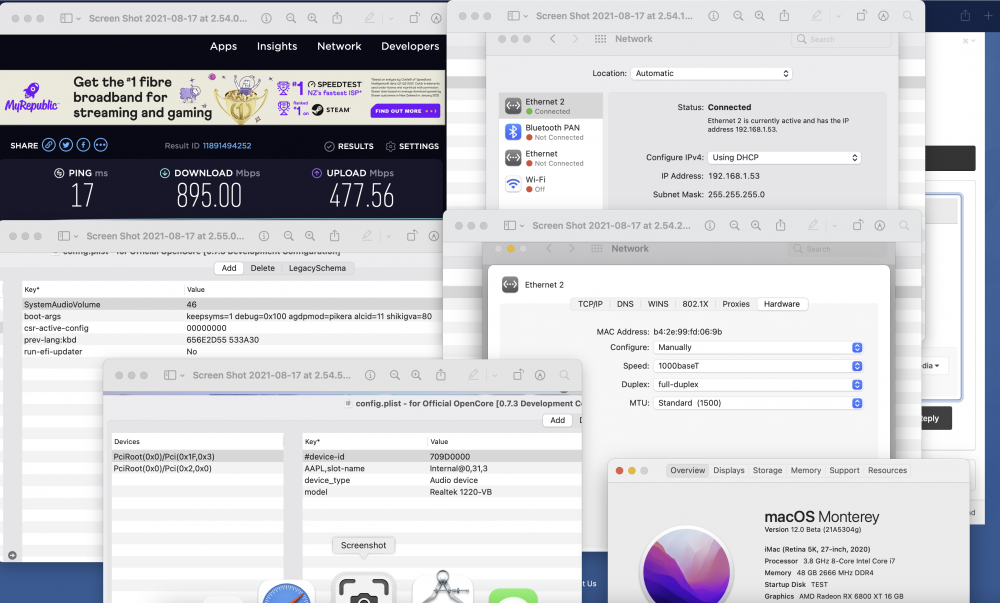Image resolution: width=1000 pixels, height=603 pixels.
Task: Open the calipers app in the Dock
Action: click(x=442, y=588)
